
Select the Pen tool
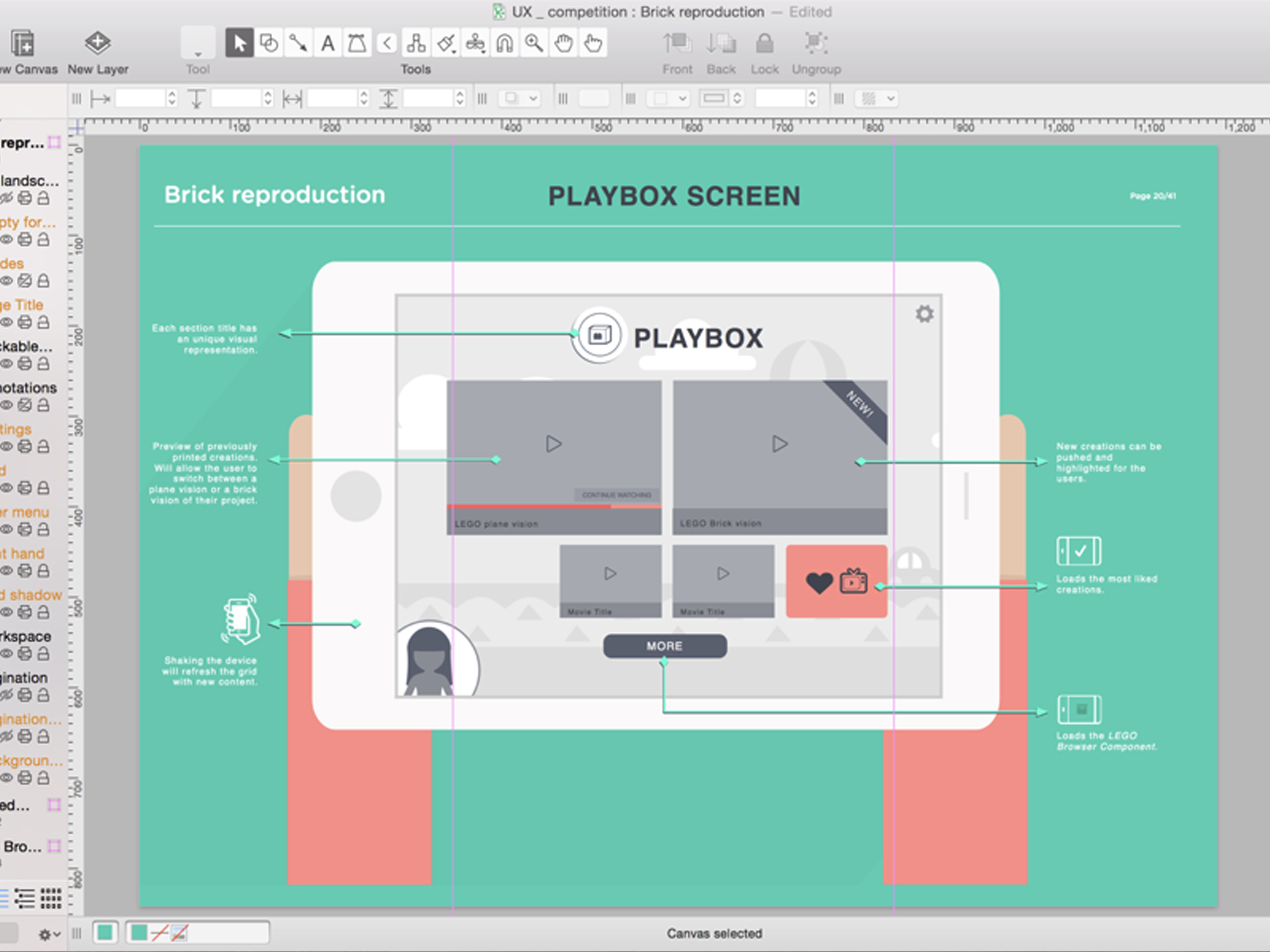tap(357, 43)
